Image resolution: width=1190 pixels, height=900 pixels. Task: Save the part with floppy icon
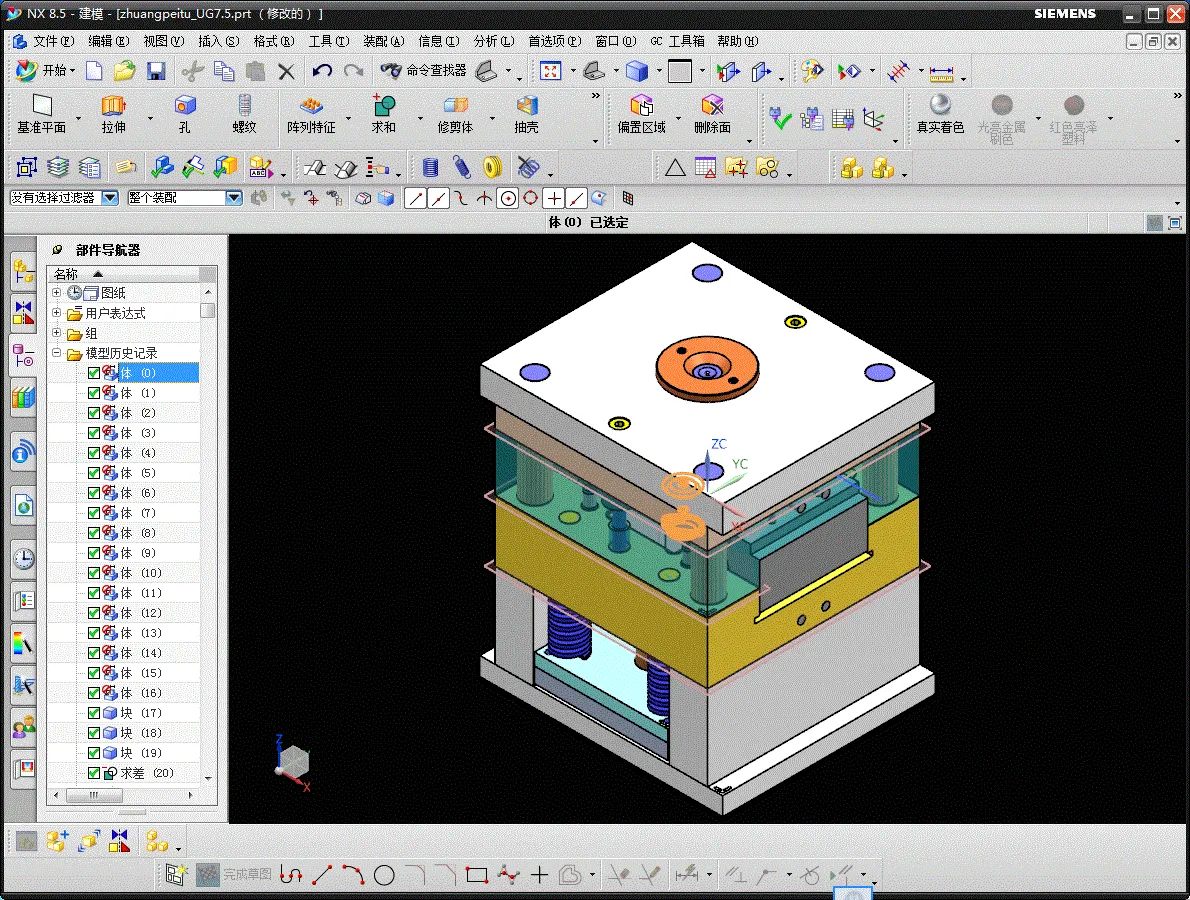[x=156, y=71]
